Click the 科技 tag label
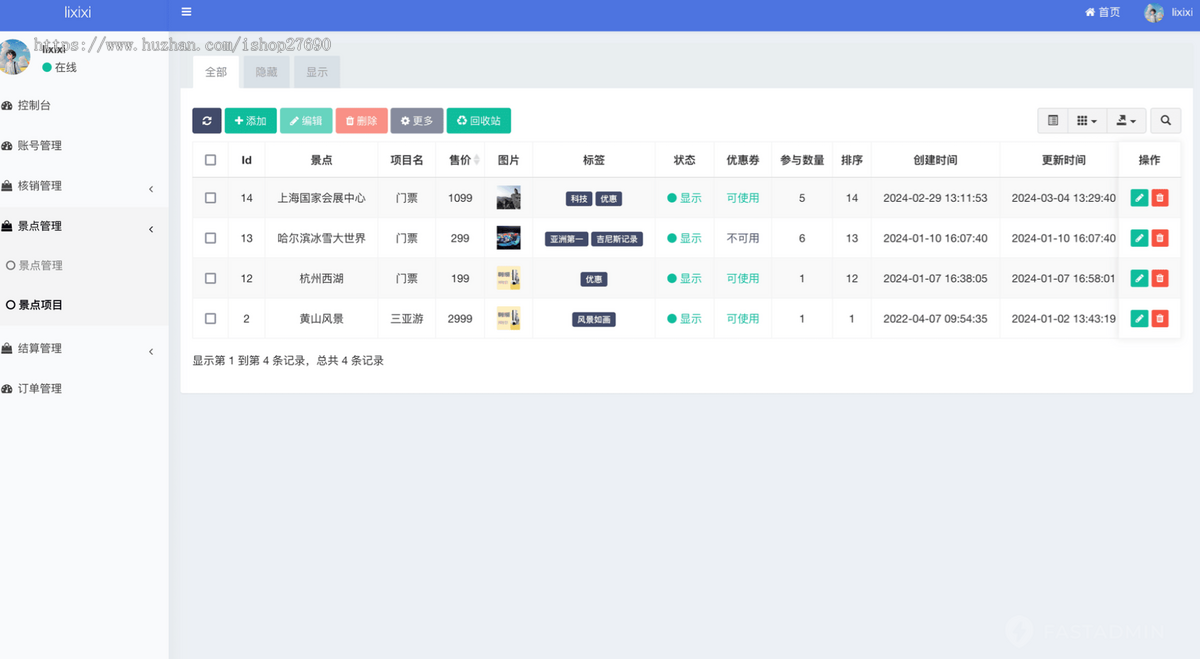 click(579, 199)
